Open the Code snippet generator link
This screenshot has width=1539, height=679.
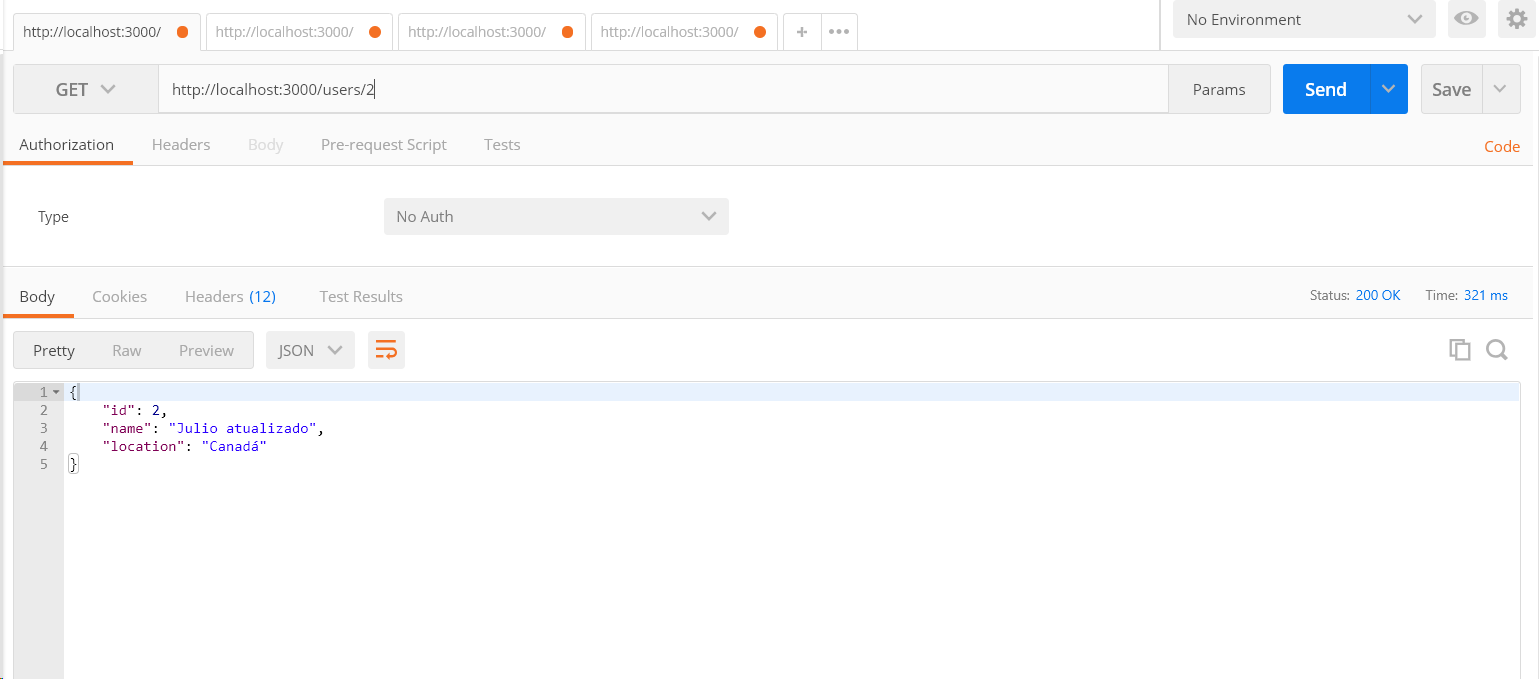tap(1501, 146)
